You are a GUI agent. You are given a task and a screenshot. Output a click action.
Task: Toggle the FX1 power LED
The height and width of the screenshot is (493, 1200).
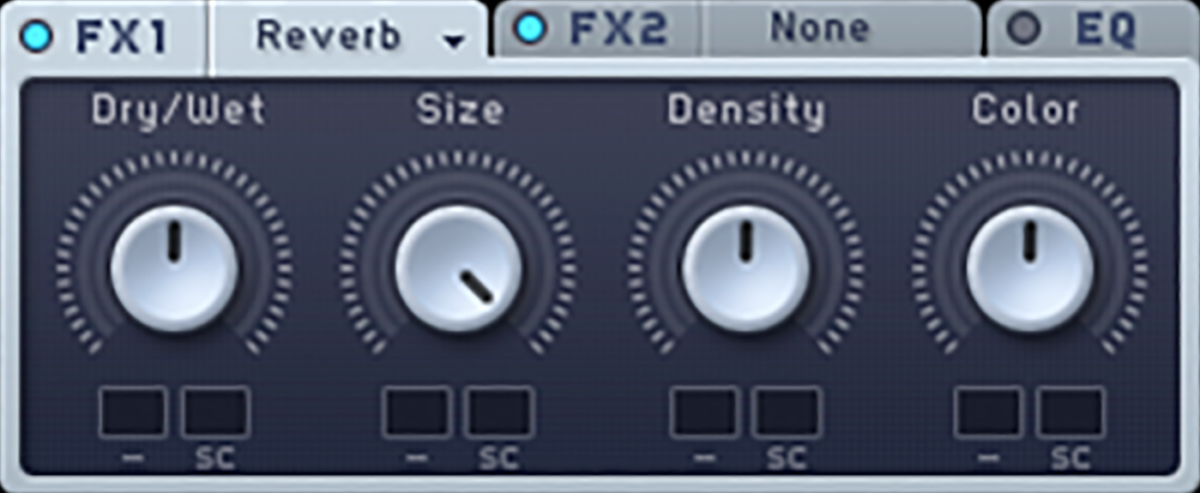(37, 37)
